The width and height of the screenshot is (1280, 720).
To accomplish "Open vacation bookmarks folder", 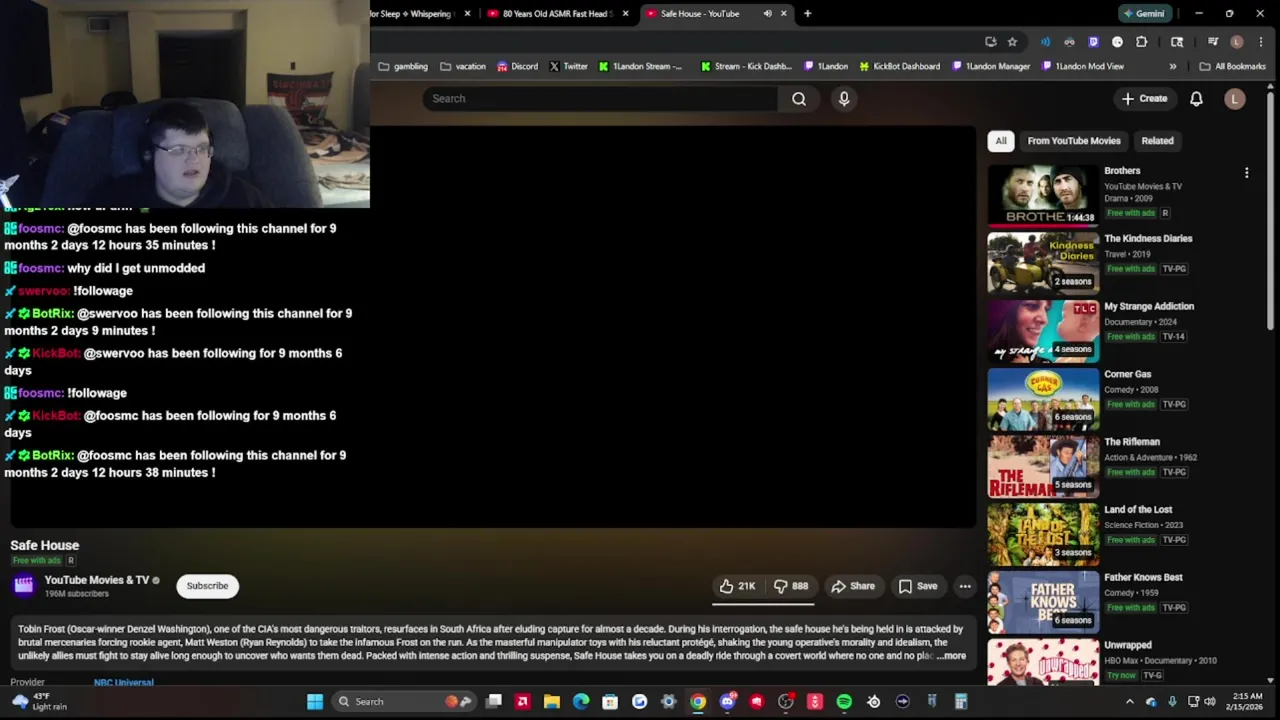I will click(x=463, y=66).
